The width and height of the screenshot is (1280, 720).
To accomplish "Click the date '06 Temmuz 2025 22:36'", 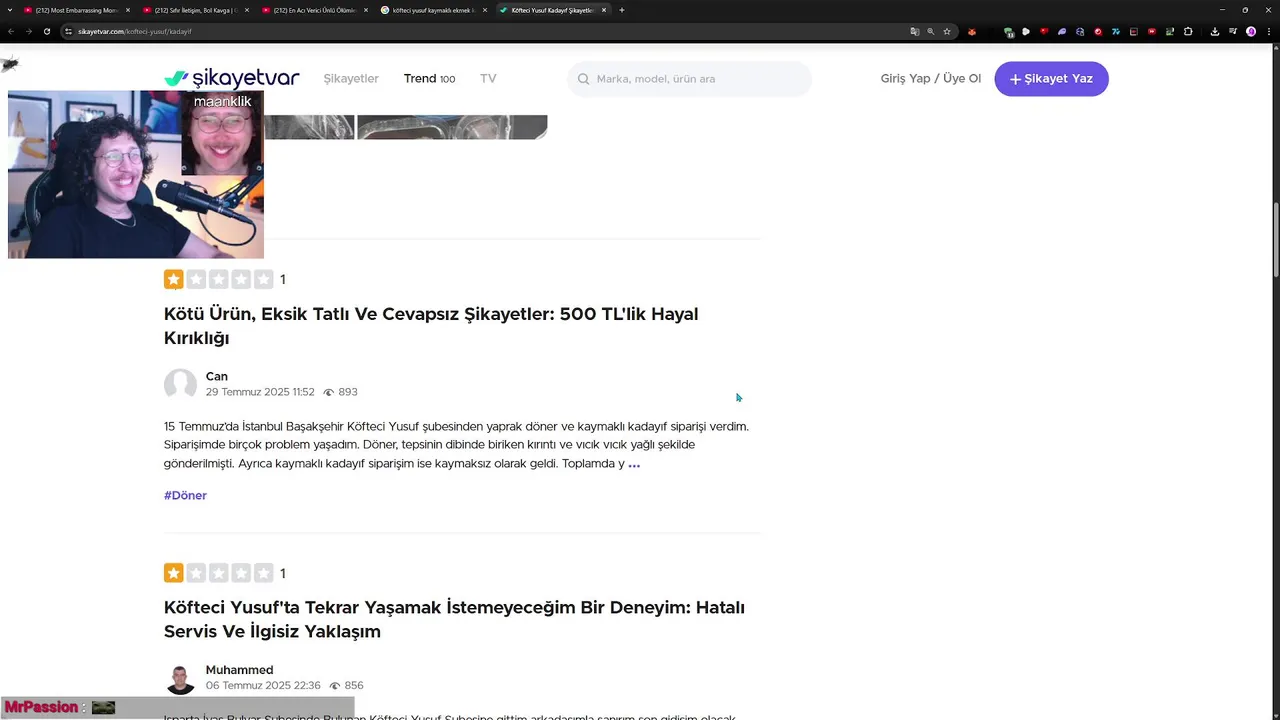I will (x=263, y=686).
